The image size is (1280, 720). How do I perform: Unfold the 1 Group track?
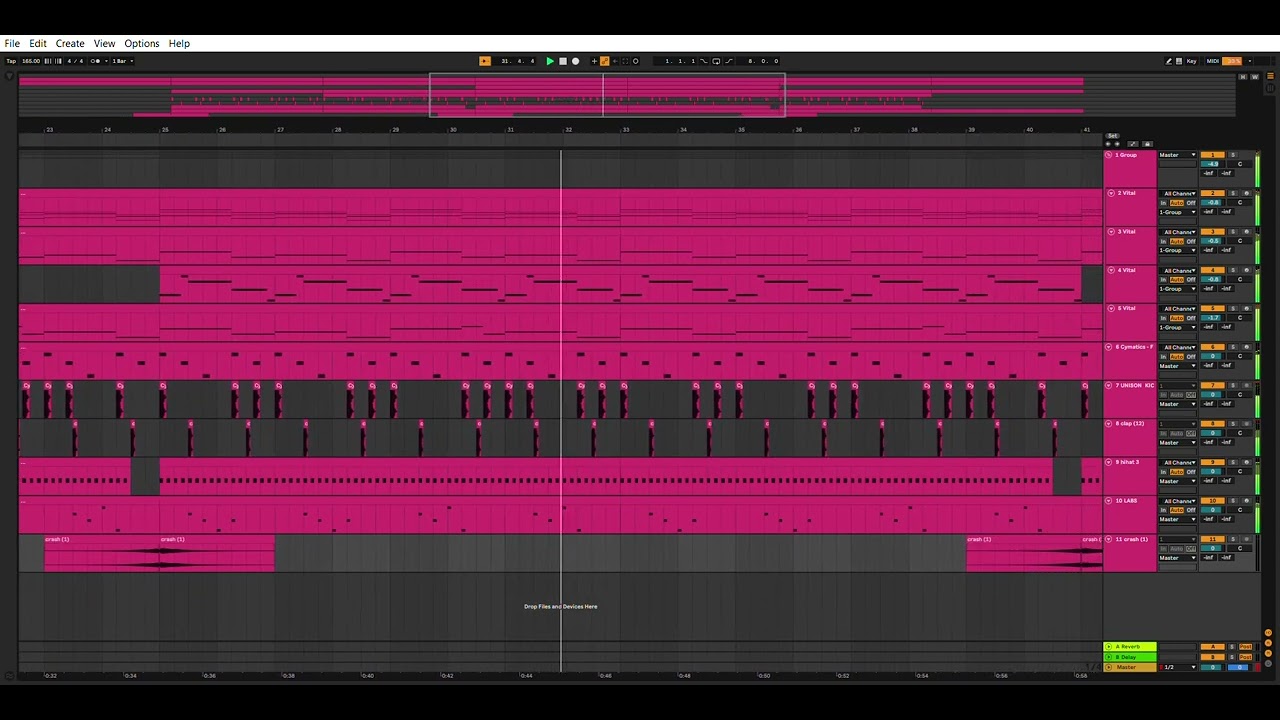(1108, 155)
